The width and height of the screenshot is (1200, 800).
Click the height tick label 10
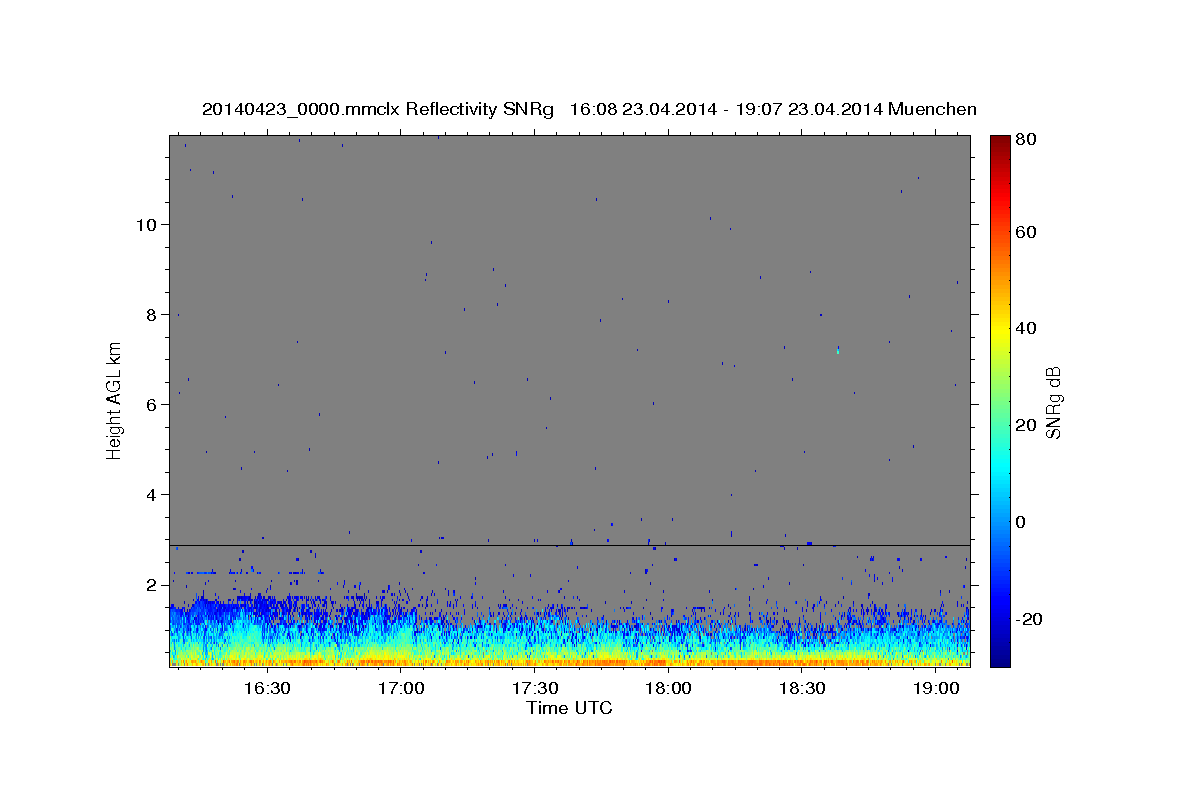coord(147,224)
